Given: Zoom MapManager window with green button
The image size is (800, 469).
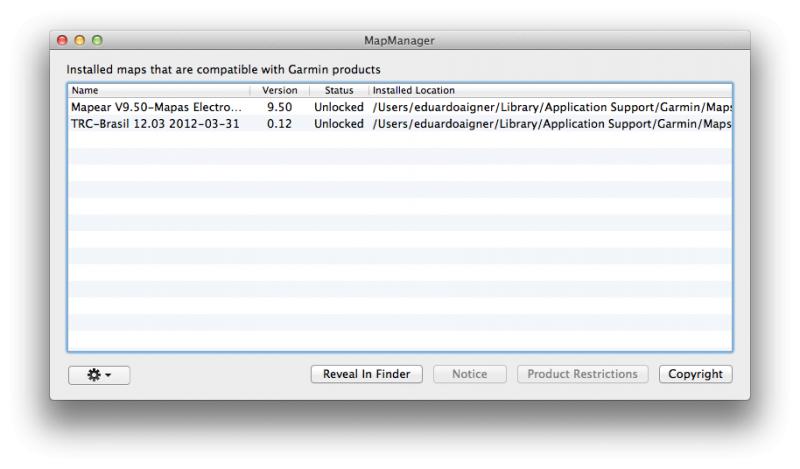Looking at the screenshot, I should (97, 40).
